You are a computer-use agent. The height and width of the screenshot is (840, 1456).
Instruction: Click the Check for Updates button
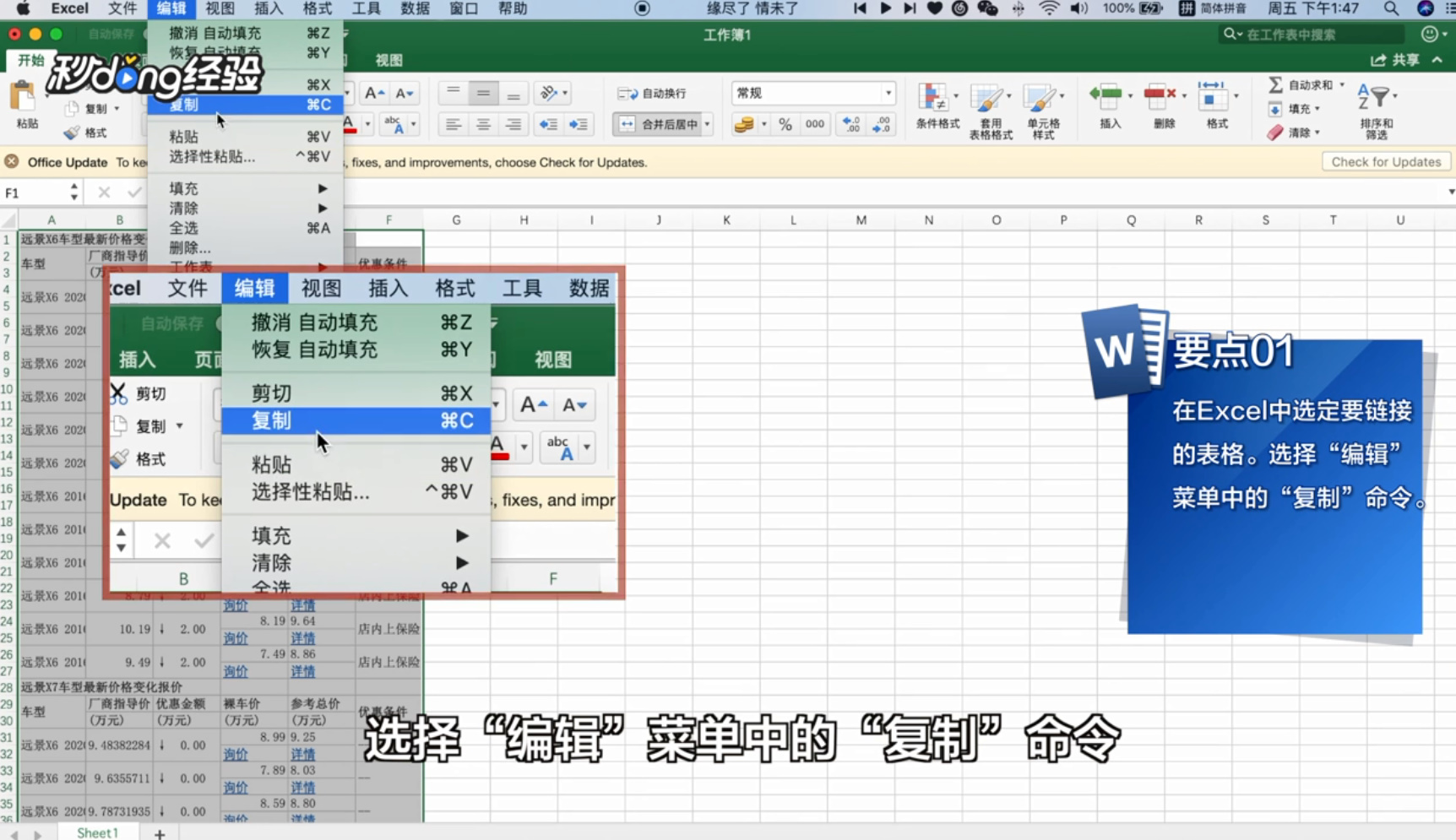pos(1386,161)
